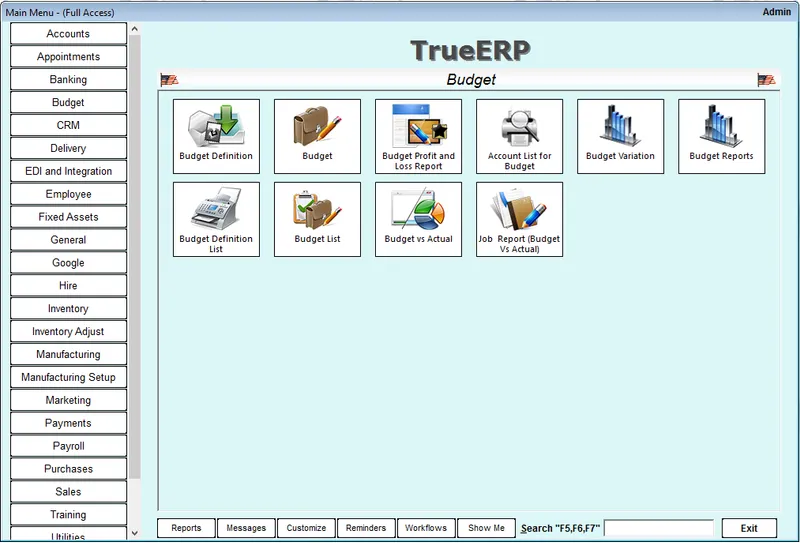Open the Budget briefcase icon
800x543 pixels.
(x=317, y=136)
